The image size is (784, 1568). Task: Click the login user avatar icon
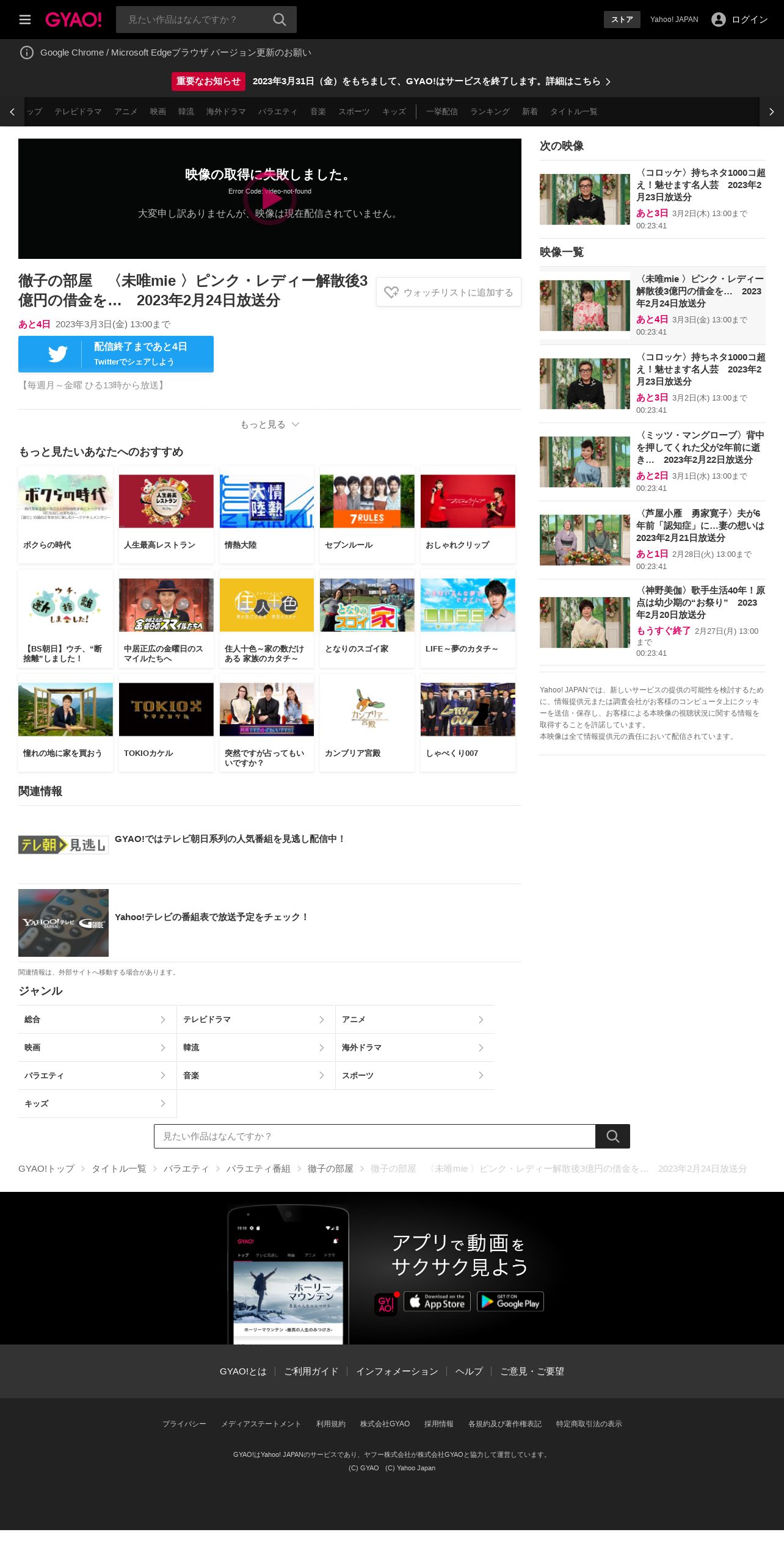pos(719,20)
